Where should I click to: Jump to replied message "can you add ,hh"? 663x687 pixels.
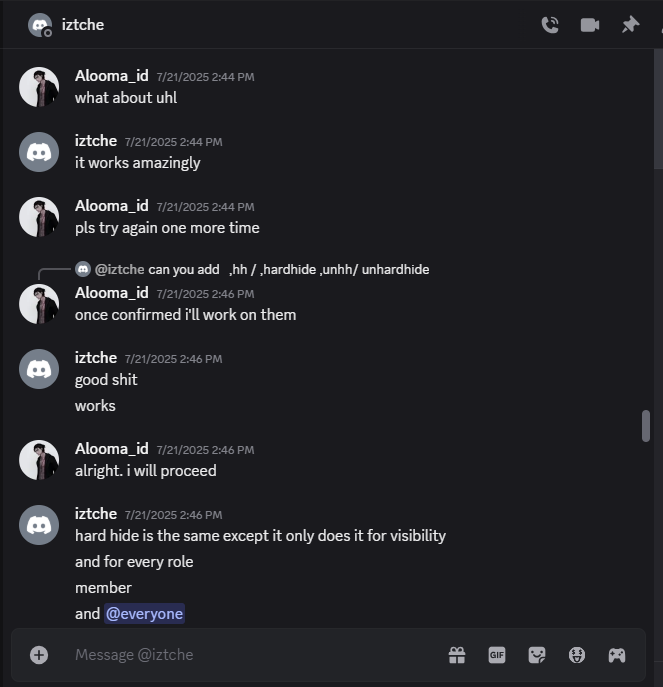[290, 270]
